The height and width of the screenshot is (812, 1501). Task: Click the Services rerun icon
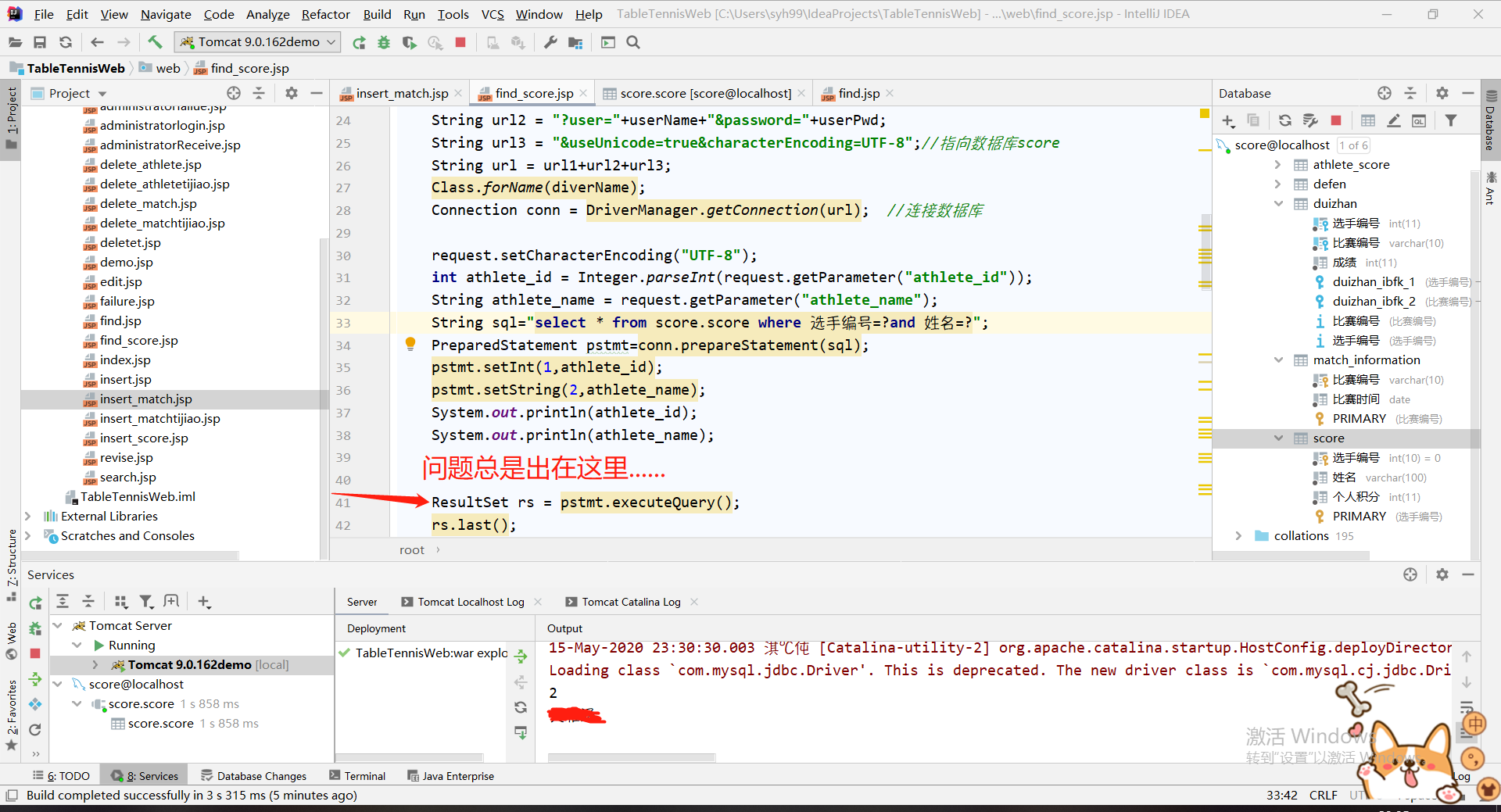pos(35,603)
